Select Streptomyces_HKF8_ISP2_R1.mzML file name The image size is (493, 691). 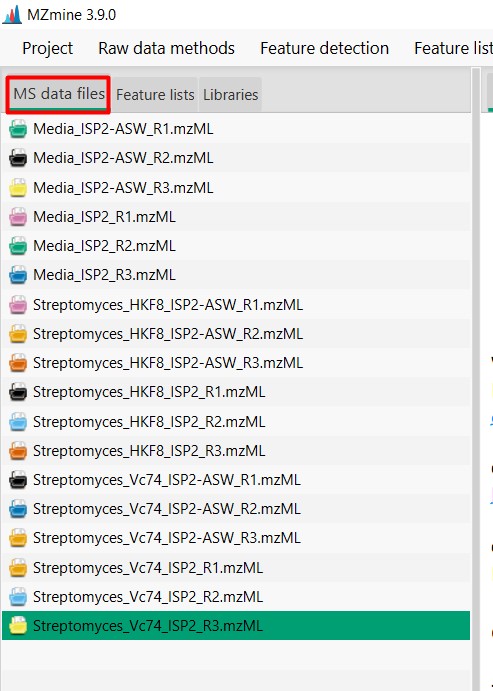(149, 392)
